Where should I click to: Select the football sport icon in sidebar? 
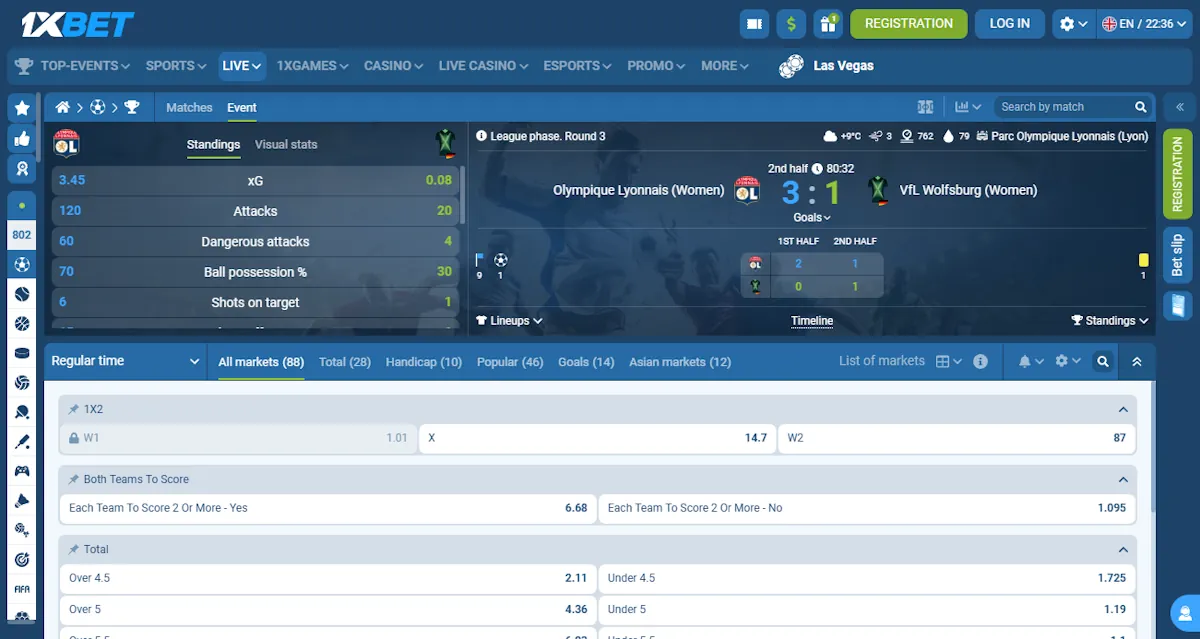pos(21,266)
